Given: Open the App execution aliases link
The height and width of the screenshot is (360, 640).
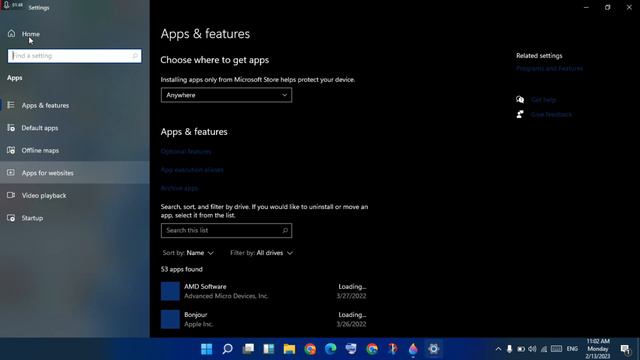Looking at the screenshot, I should (192, 170).
